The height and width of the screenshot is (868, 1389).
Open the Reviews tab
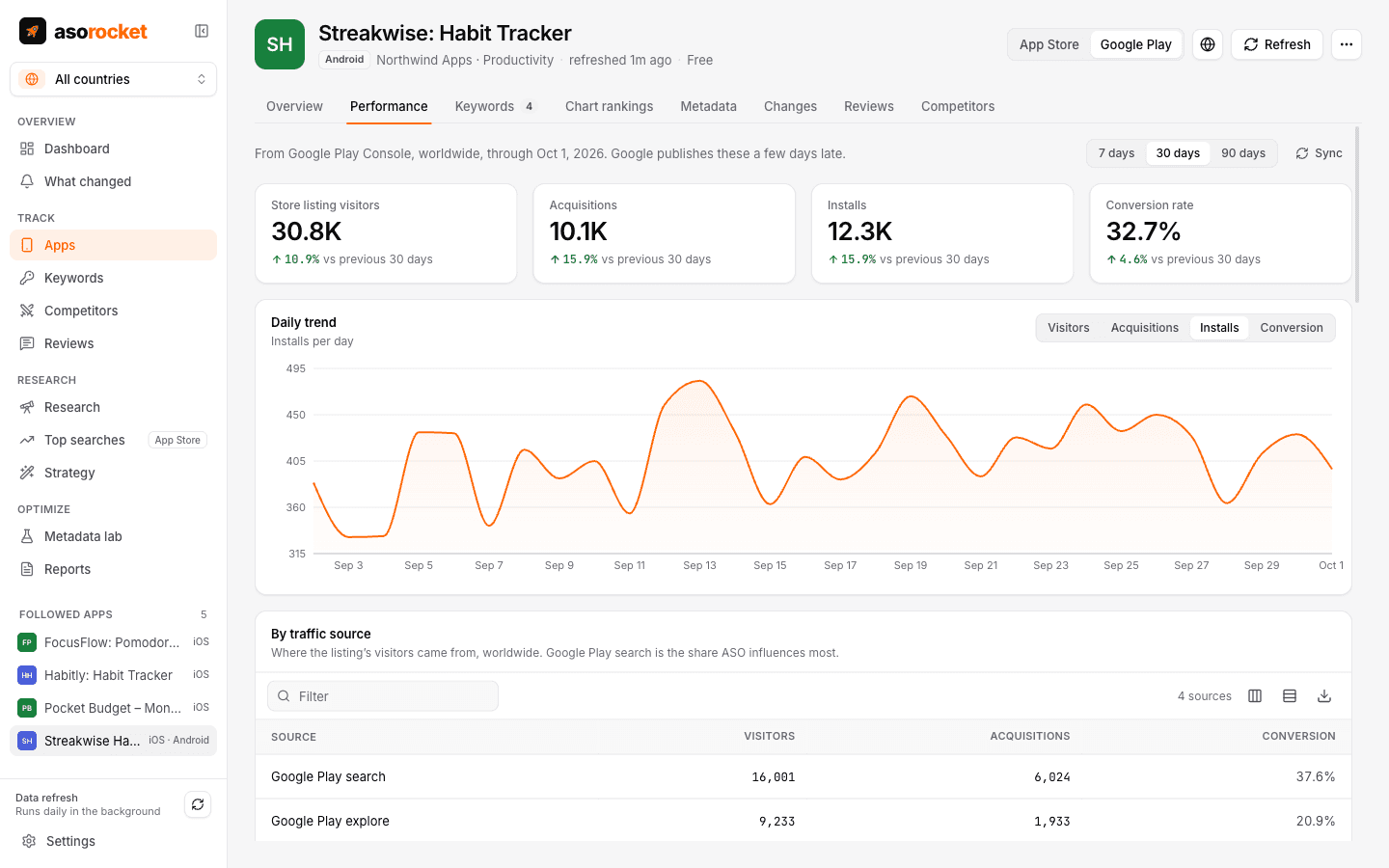pos(869,106)
